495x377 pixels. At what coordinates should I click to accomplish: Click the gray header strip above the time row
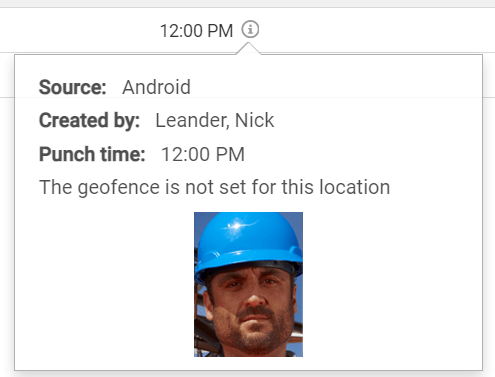point(247,3)
